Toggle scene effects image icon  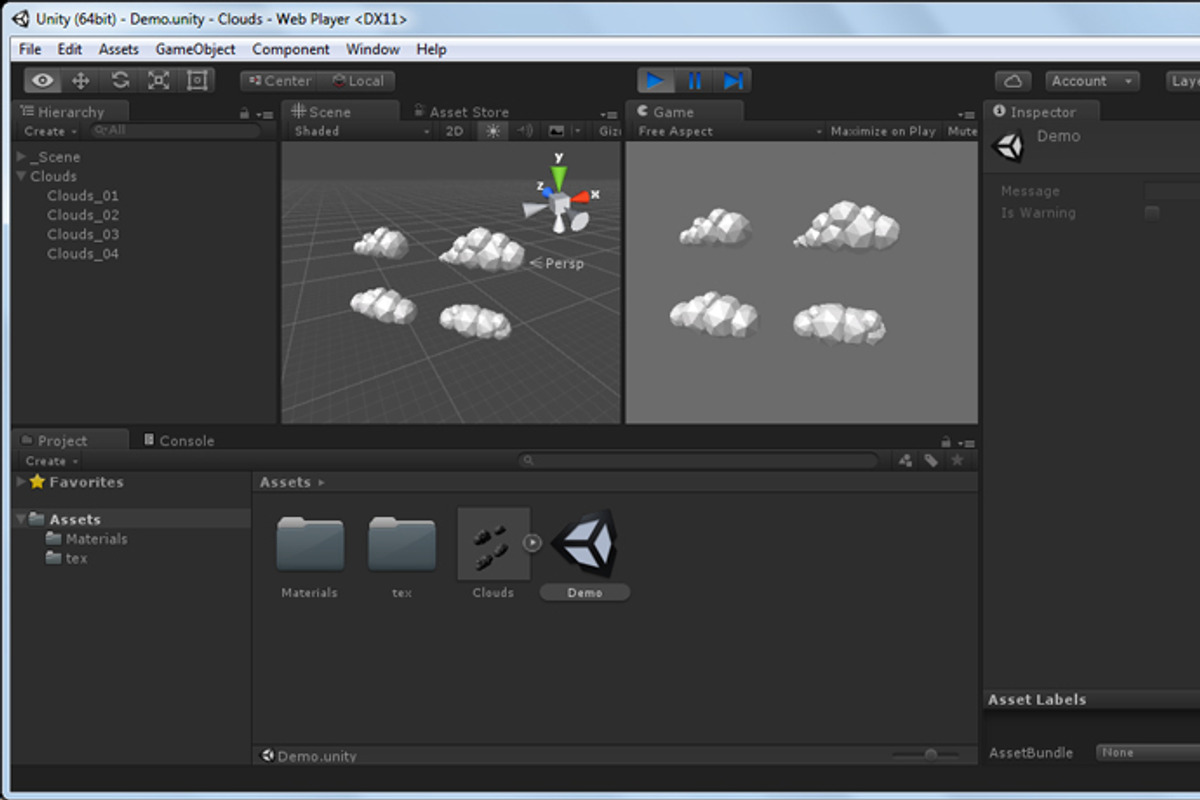[556, 131]
